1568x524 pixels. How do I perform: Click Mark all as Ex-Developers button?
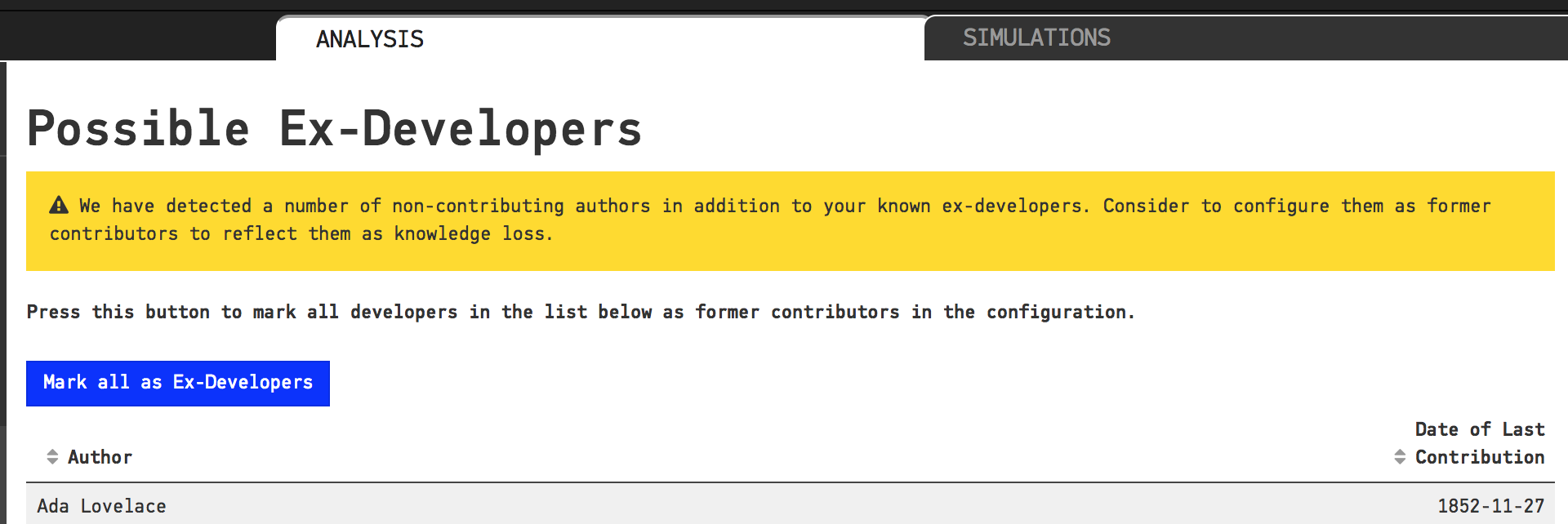point(178,383)
